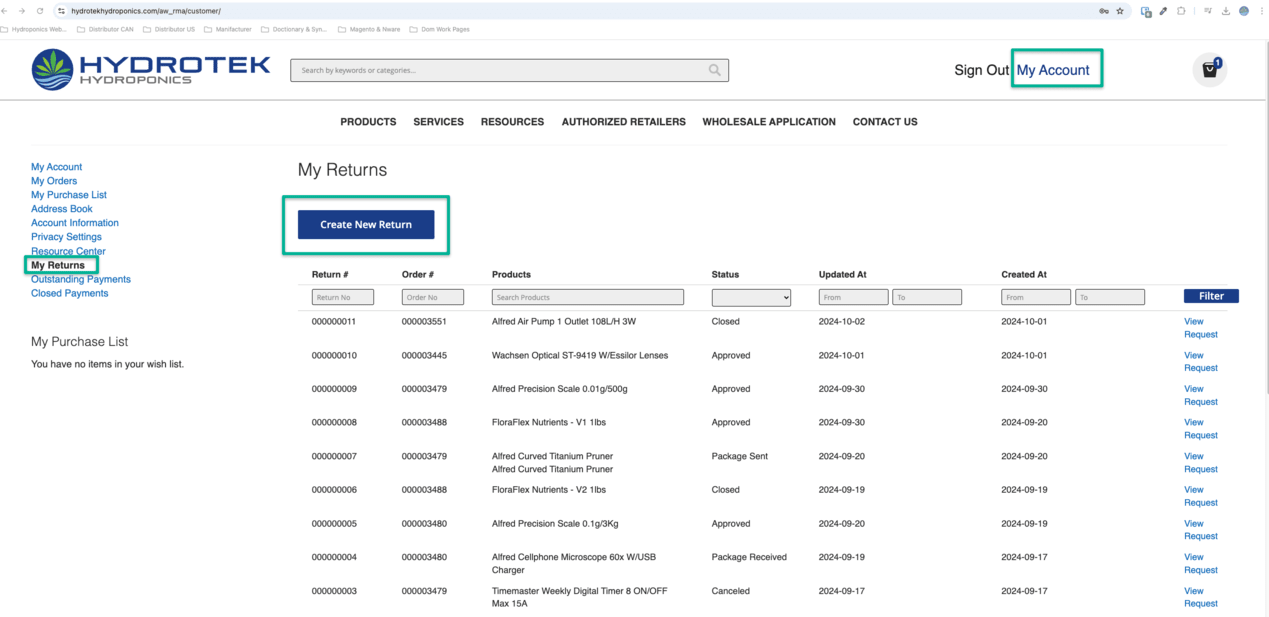View Request for return 000000004
Screen dimensions: 1269x617
[1201, 563]
